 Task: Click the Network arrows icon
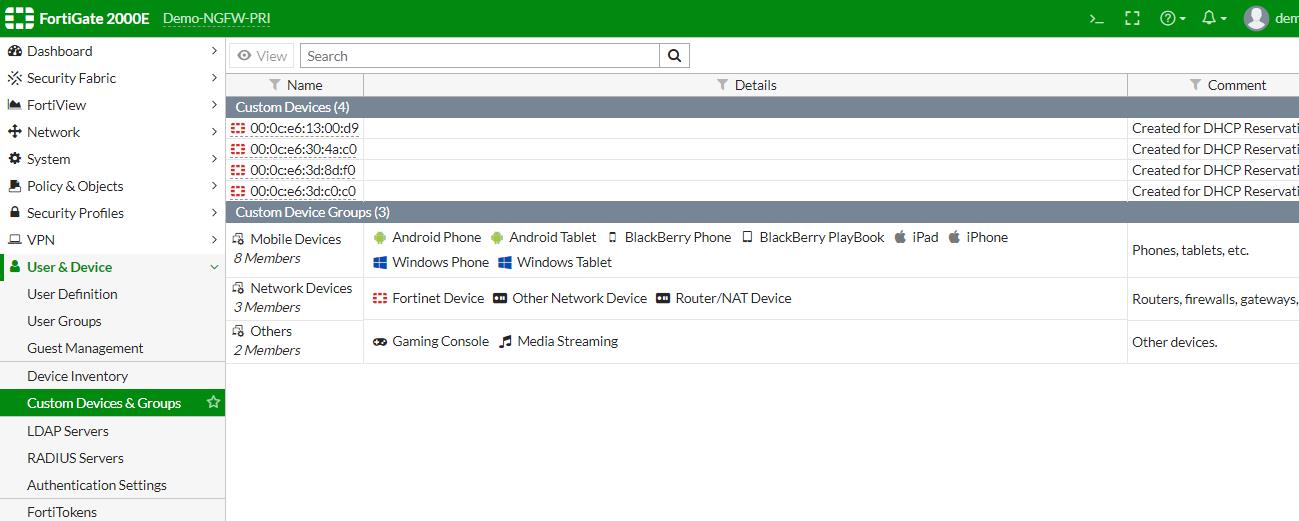pyautogui.click(x=15, y=132)
